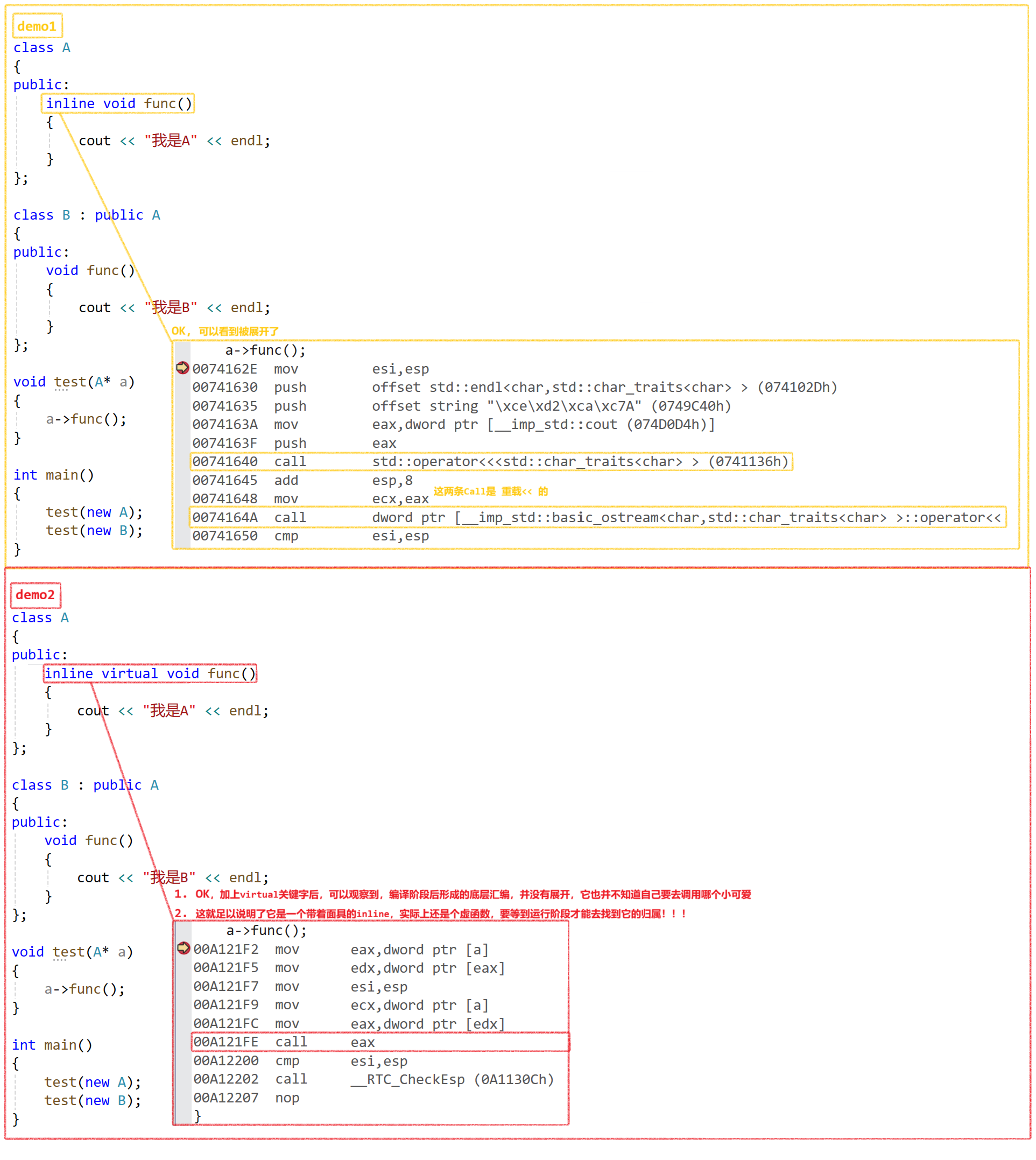Click red annotation line starting with '2.'
This screenshot has width=1036, height=1160.
tap(431, 913)
